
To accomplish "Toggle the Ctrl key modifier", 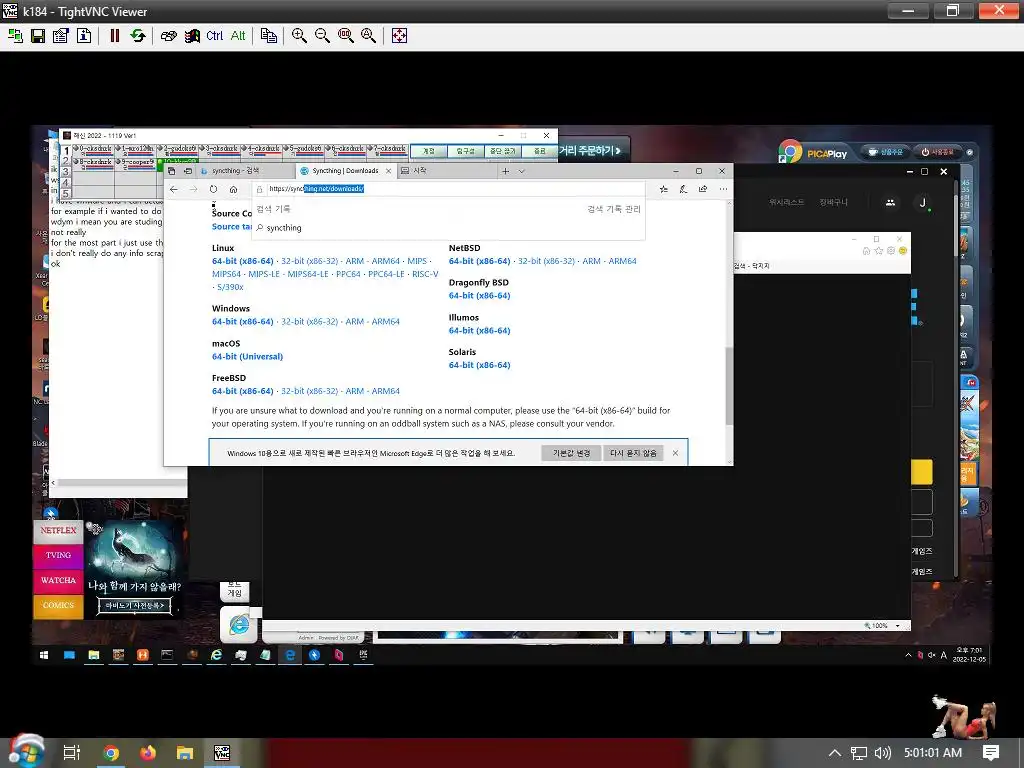I will point(214,36).
